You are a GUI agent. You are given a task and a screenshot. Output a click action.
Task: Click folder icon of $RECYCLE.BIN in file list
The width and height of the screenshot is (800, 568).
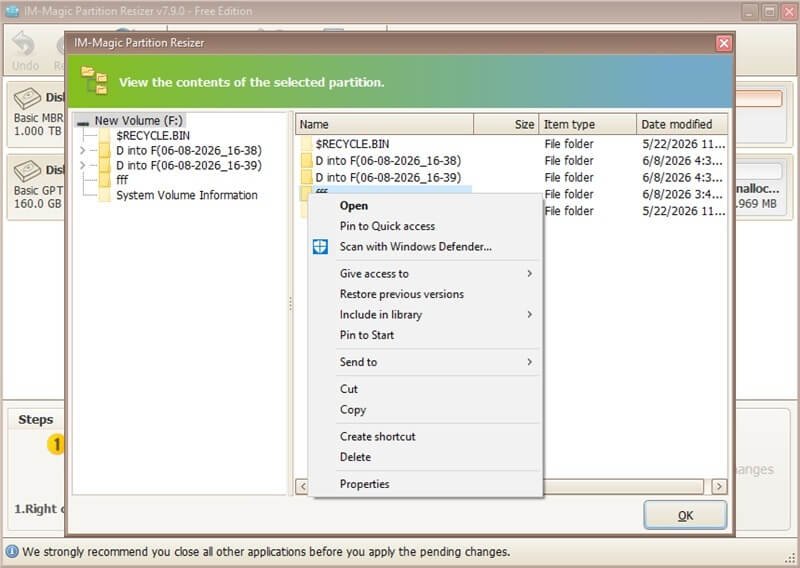pyautogui.click(x=306, y=144)
